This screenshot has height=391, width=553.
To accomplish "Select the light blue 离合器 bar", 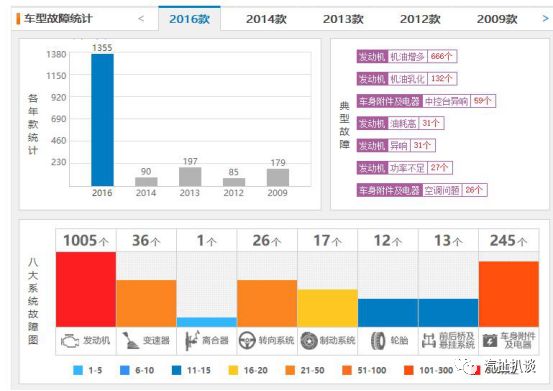I will coord(207,322).
